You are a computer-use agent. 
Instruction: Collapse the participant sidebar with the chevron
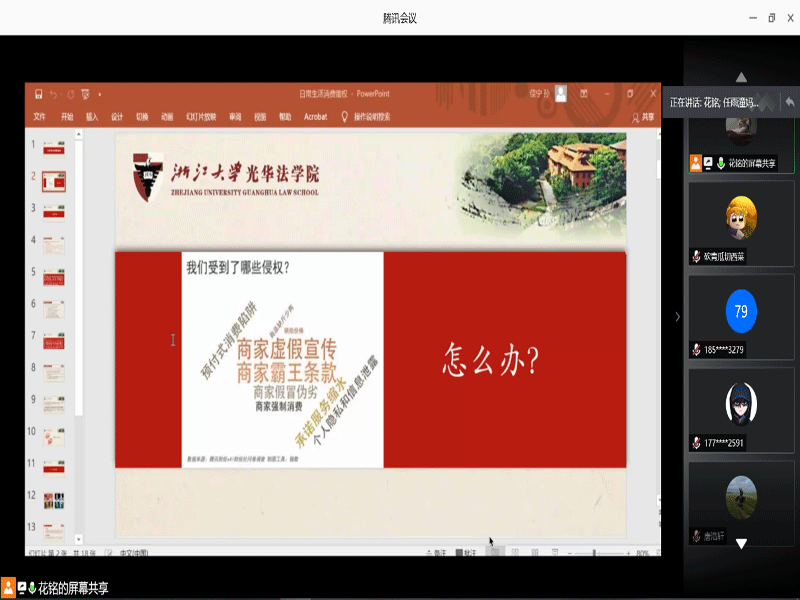pyautogui.click(x=677, y=316)
